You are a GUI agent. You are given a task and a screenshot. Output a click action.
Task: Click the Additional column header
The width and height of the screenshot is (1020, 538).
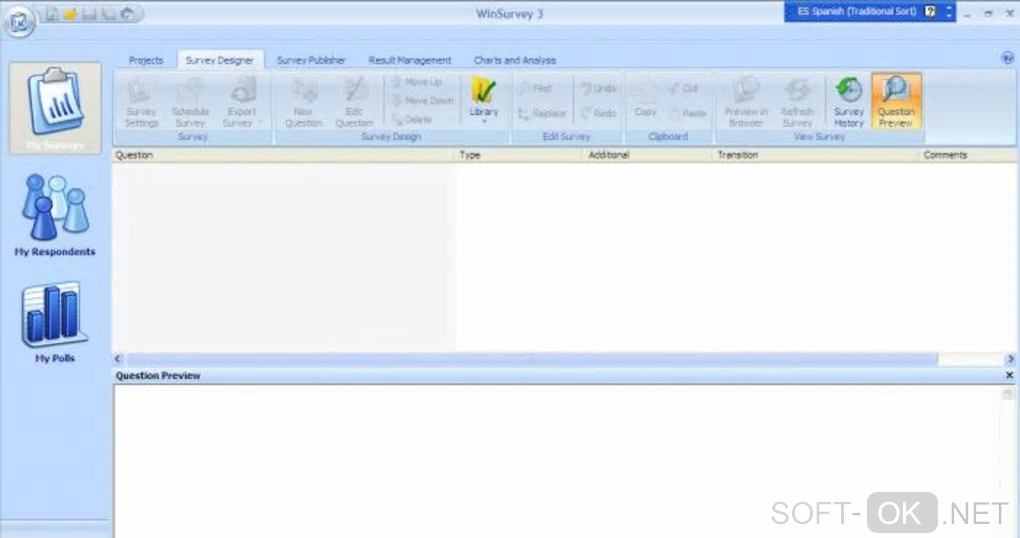(647, 155)
